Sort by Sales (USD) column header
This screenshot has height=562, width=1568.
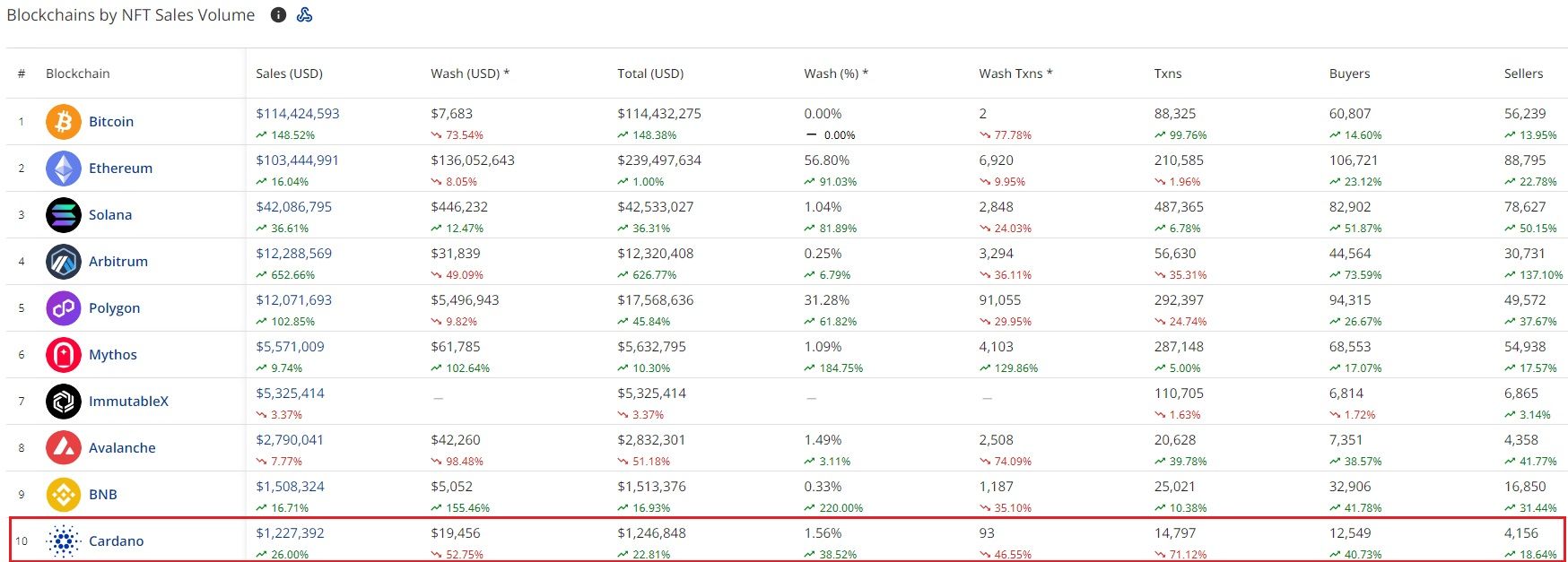tap(289, 73)
